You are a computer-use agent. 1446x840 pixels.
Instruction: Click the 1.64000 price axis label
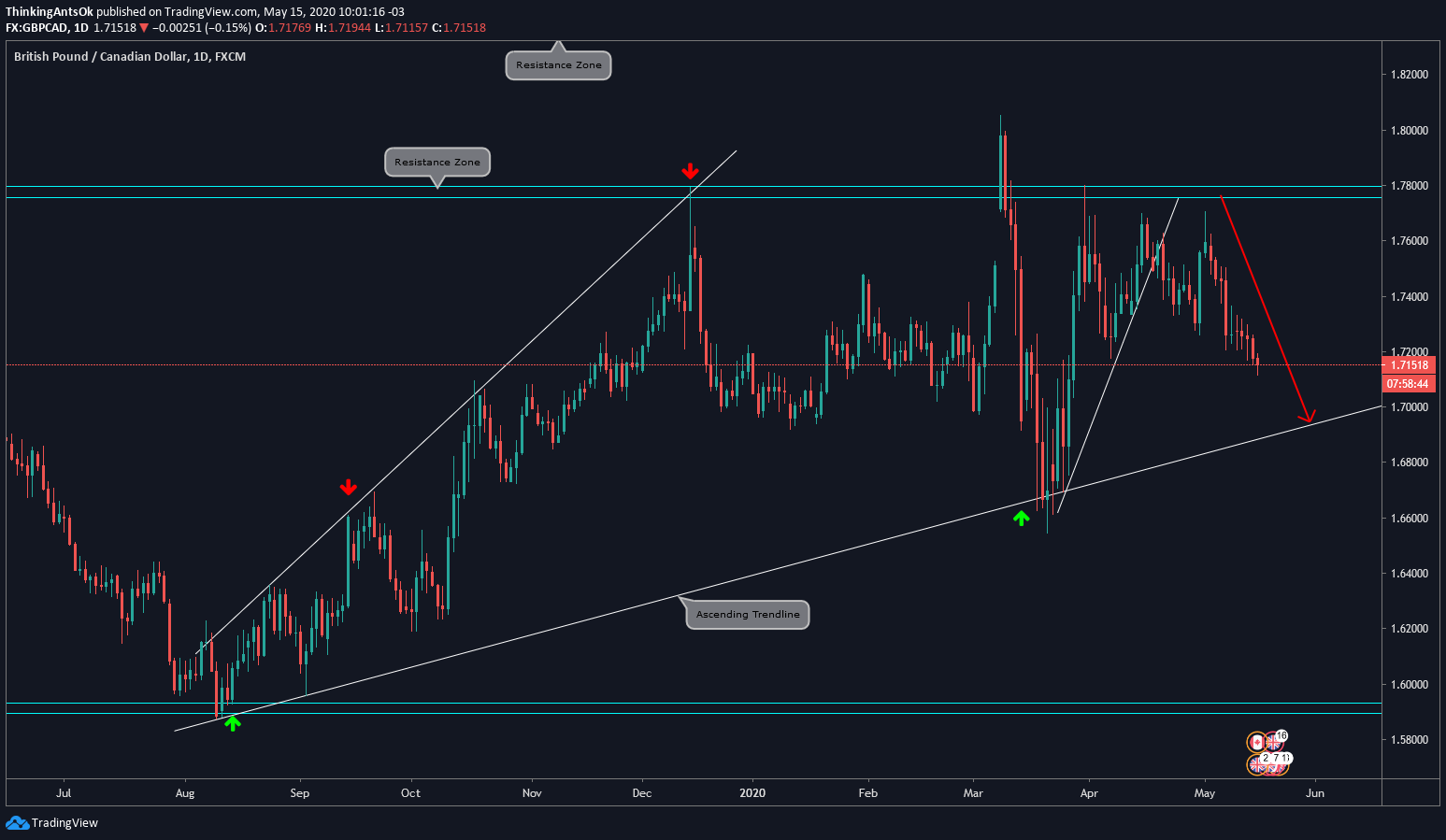click(x=1409, y=574)
